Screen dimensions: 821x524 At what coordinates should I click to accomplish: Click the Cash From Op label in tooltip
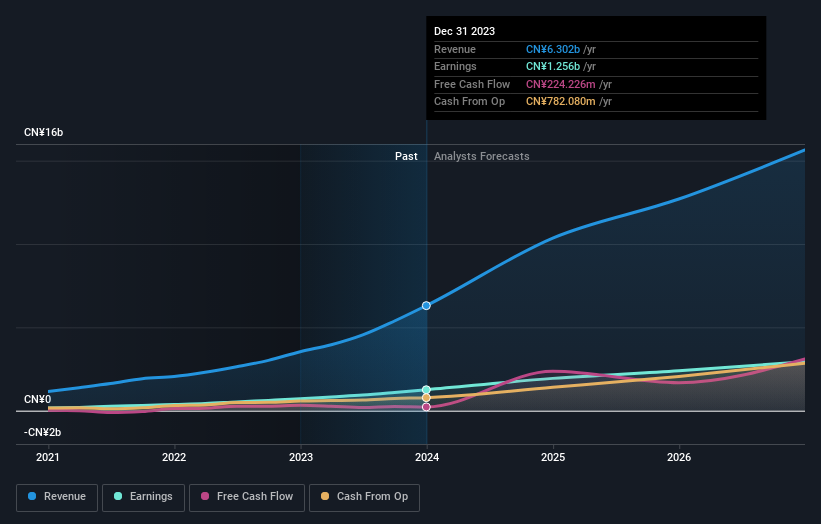(470, 102)
